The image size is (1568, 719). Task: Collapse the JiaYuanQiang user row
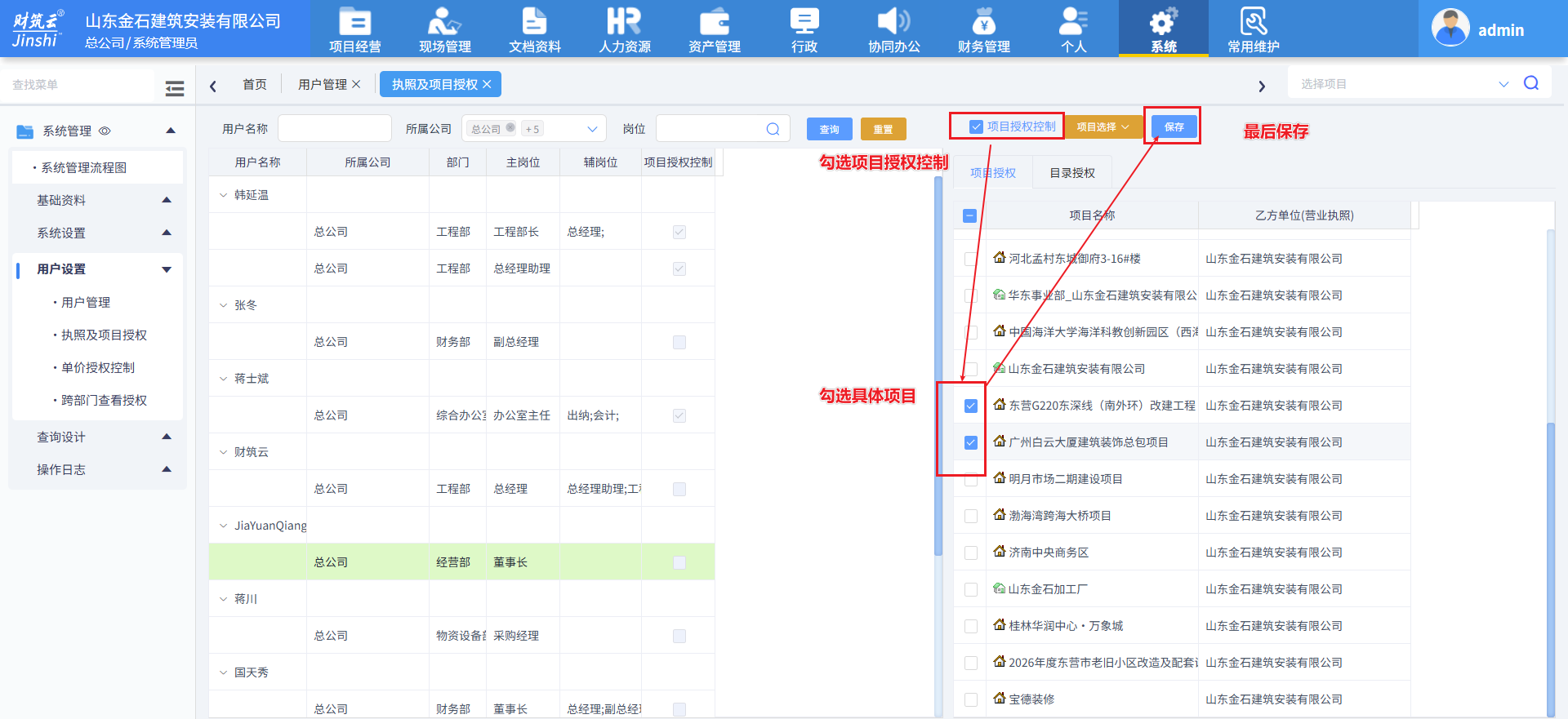(x=224, y=526)
